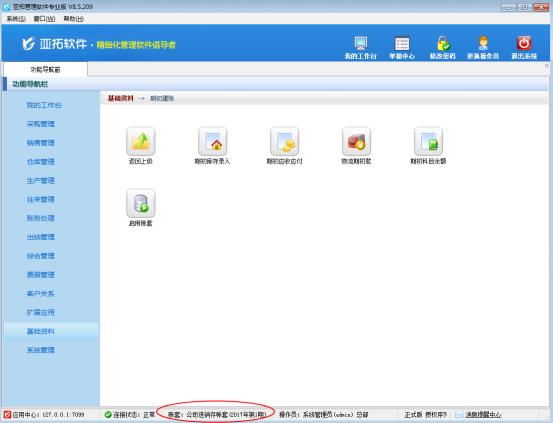Screen dimensions: 553x423
Task: Click 启用账套 database icon
Action: pyautogui.click(x=141, y=203)
